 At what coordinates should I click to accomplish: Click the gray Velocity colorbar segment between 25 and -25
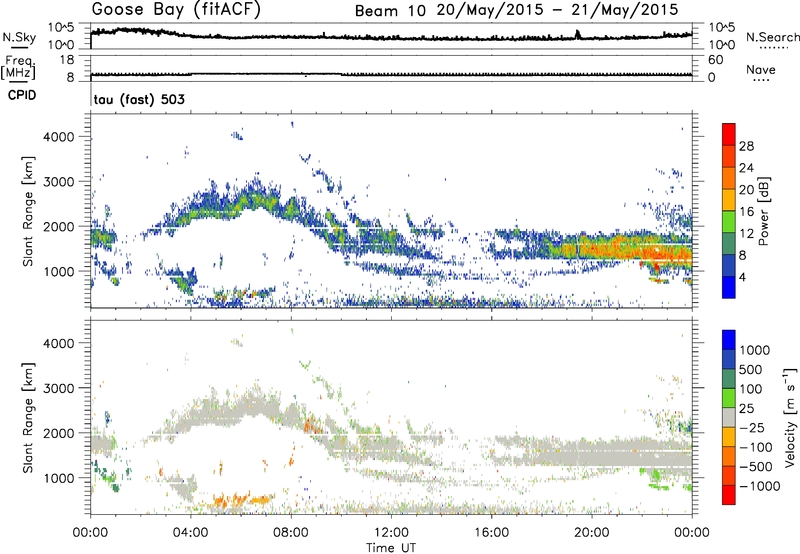[729, 417]
